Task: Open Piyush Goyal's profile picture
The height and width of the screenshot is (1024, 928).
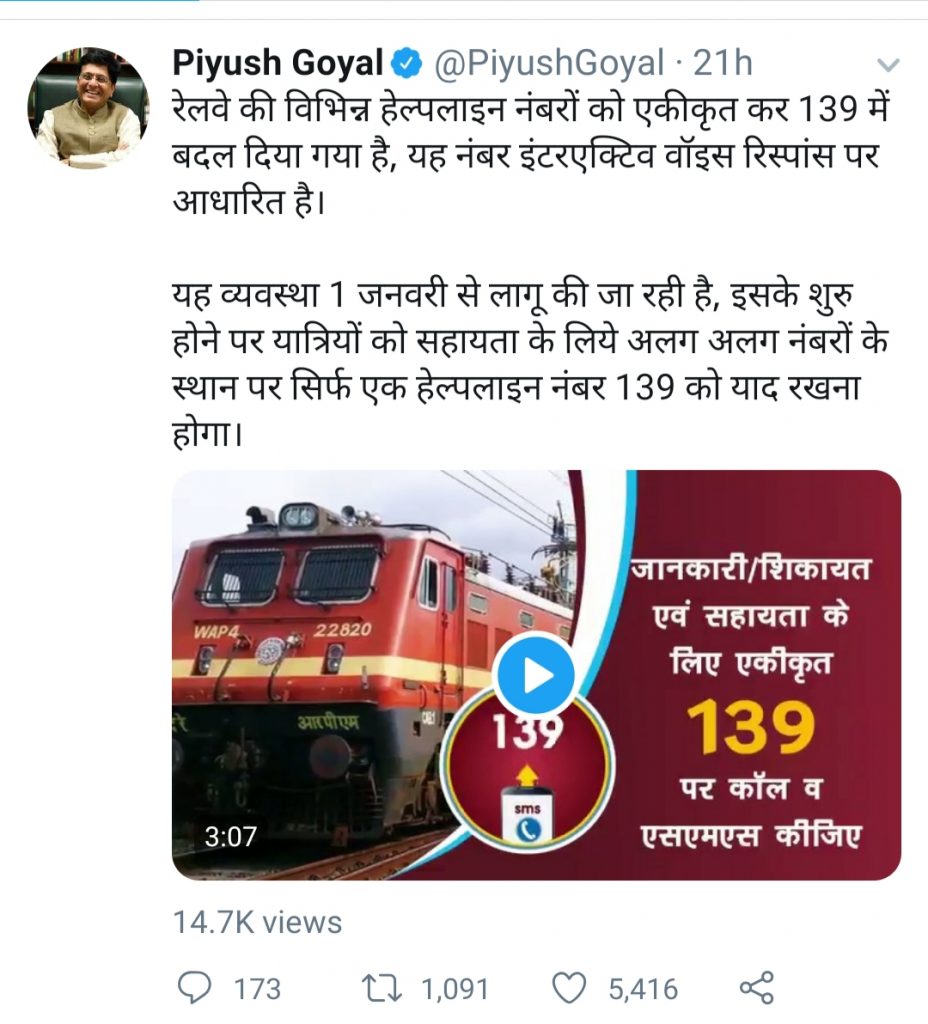Action: click(x=88, y=108)
